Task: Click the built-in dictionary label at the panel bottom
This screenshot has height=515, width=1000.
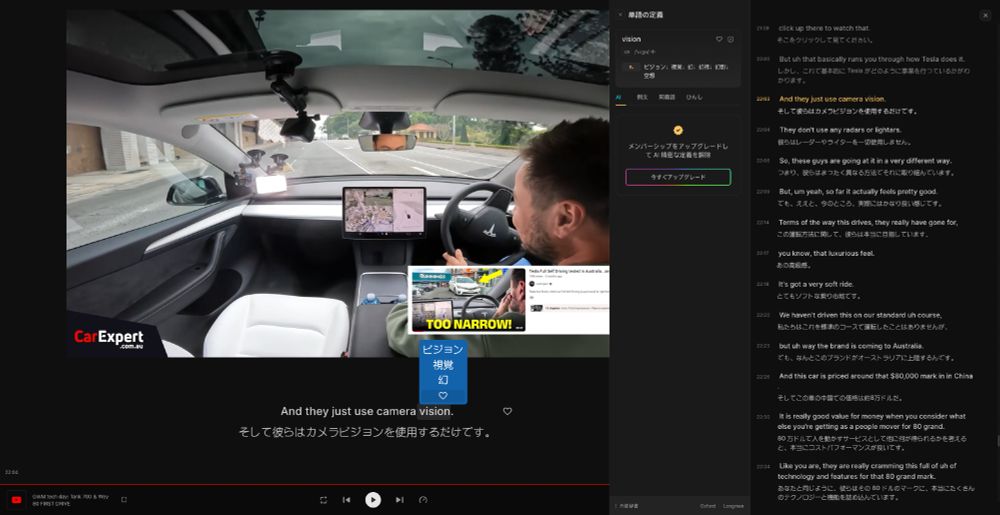Action: tap(625, 506)
